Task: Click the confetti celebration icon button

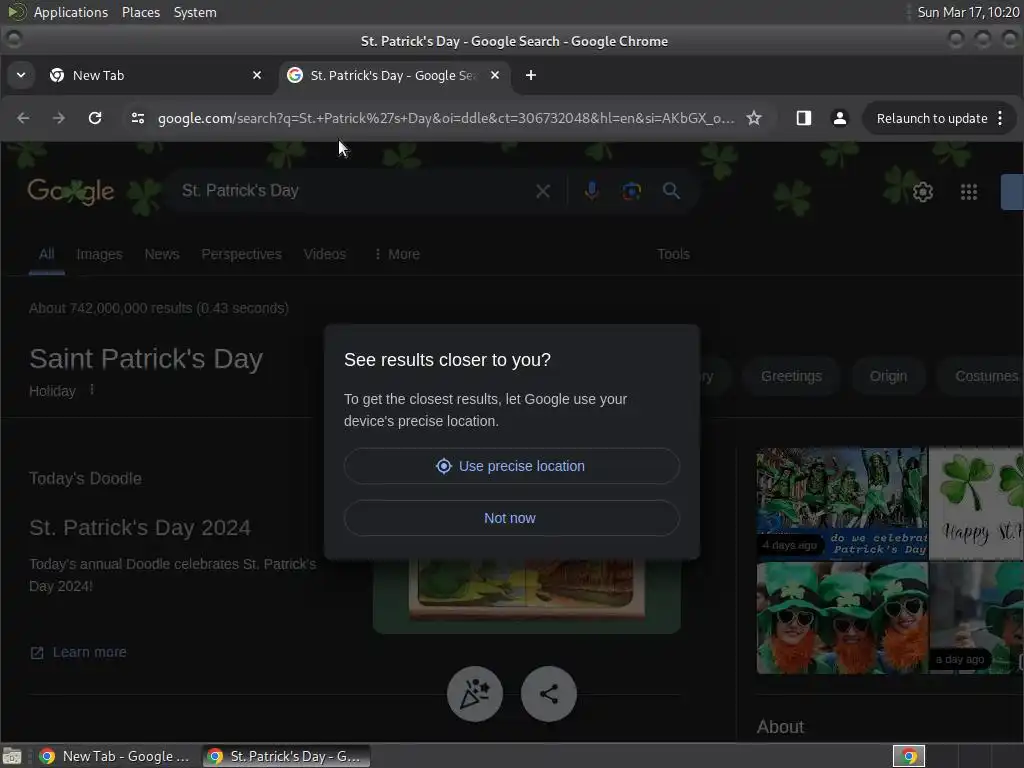Action: pyautogui.click(x=475, y=694)
